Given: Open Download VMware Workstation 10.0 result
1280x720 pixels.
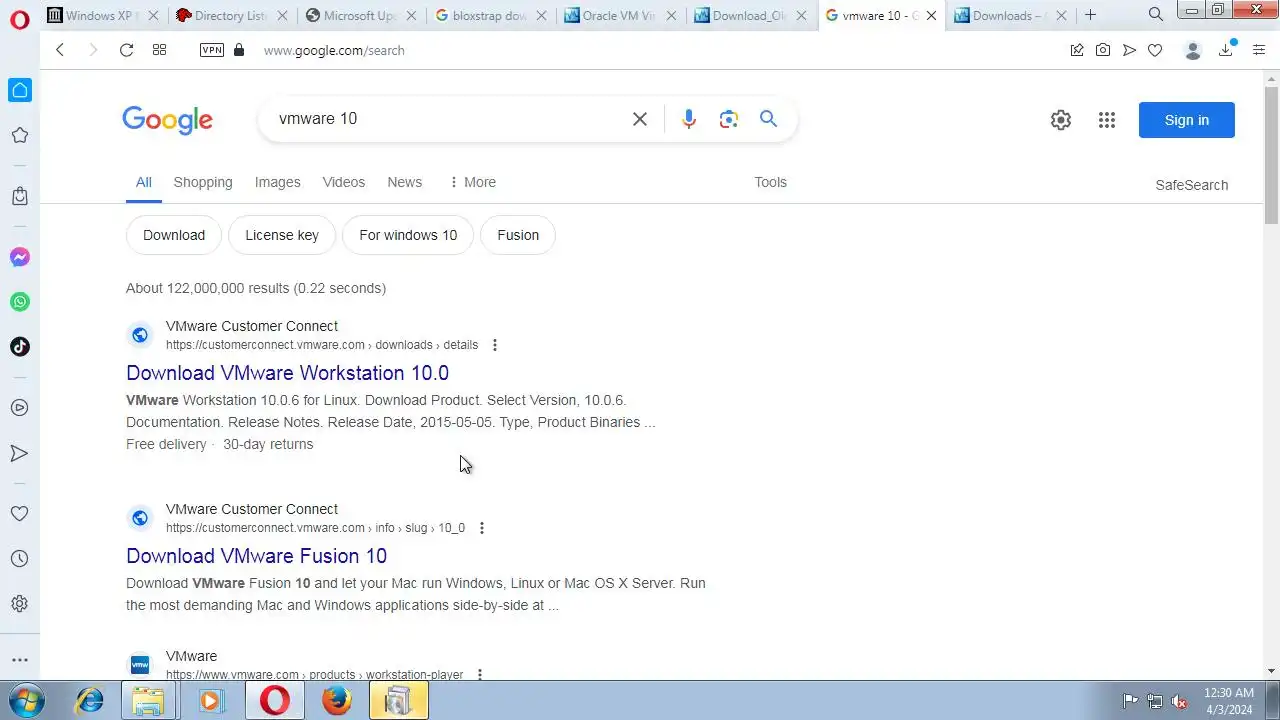Looking at the screenshot, I should [287, 373].
